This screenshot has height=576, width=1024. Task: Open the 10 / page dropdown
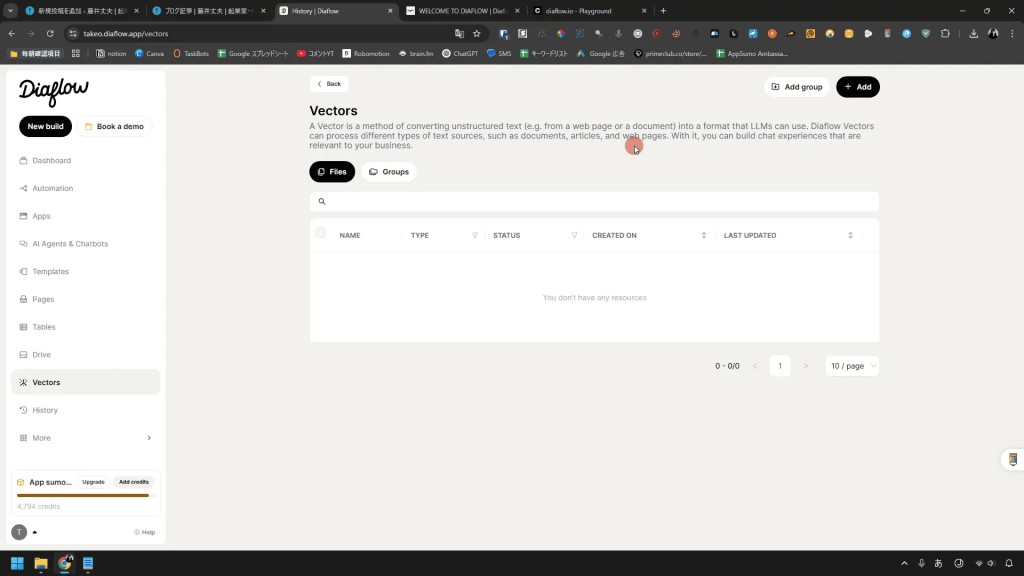tap(852, 366)
